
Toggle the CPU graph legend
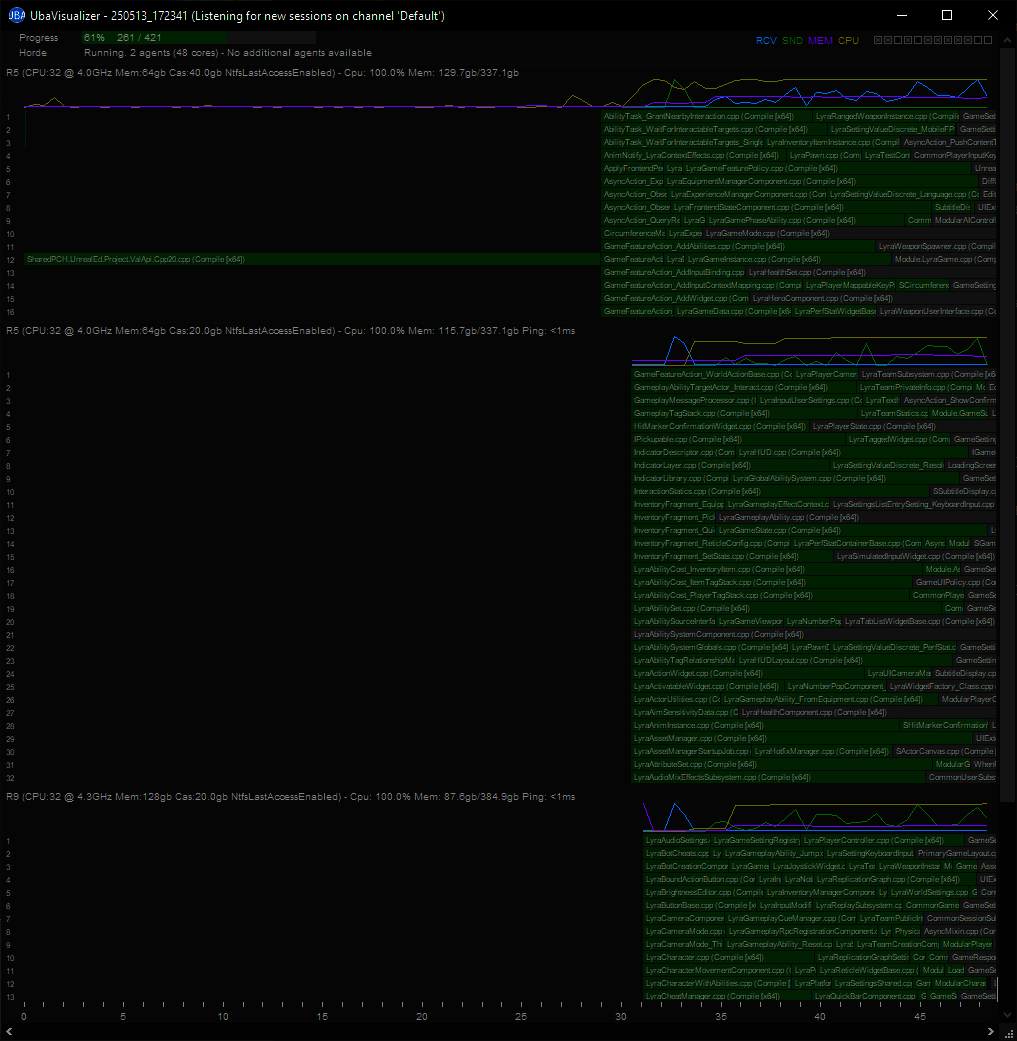(x=848, y=41)
